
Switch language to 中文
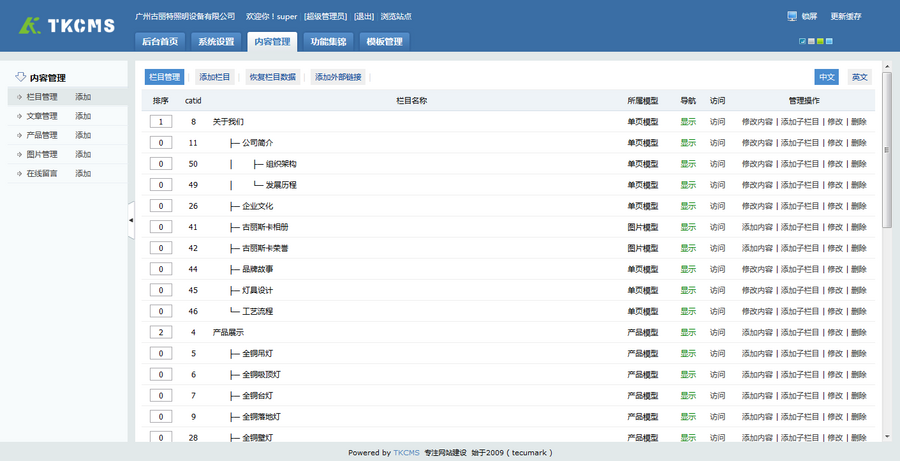coord(827,77)
